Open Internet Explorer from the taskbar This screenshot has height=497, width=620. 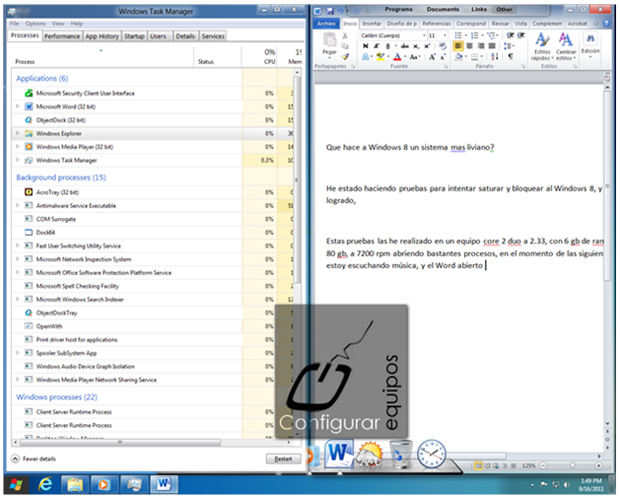pos(45,484)
